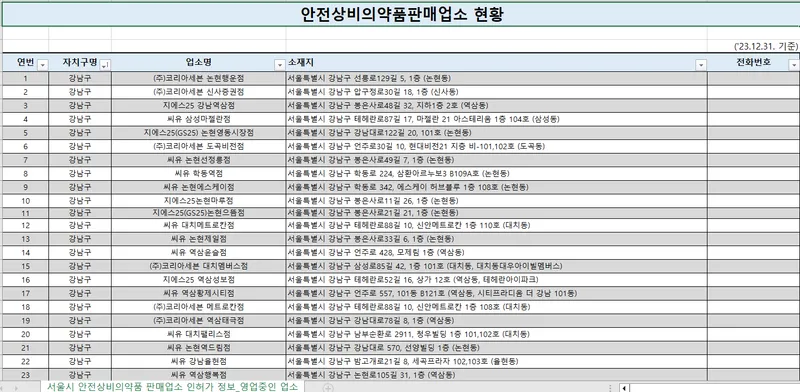Click the 전화번호 header cell
Image resolution: width=800 pixels, height=392 pixels.
click(x=754, y=62)
